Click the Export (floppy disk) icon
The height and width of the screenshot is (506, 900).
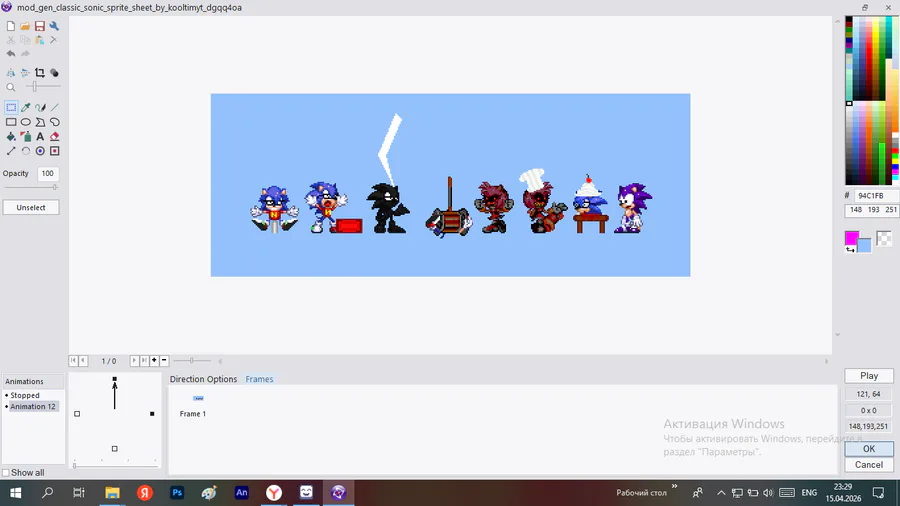[x=40, y=26]
